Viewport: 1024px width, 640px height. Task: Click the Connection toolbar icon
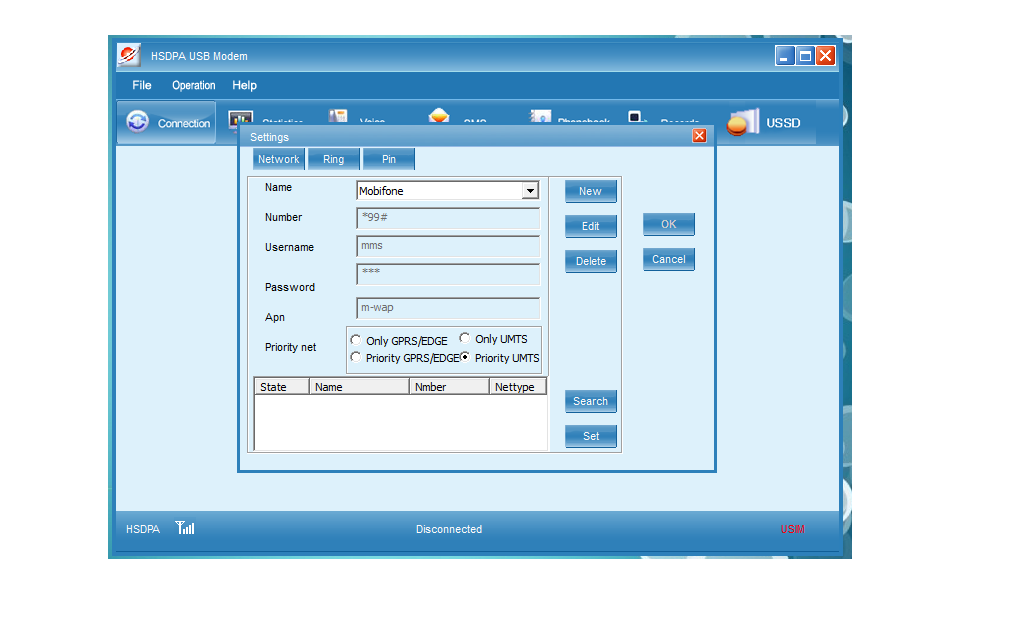138,123
